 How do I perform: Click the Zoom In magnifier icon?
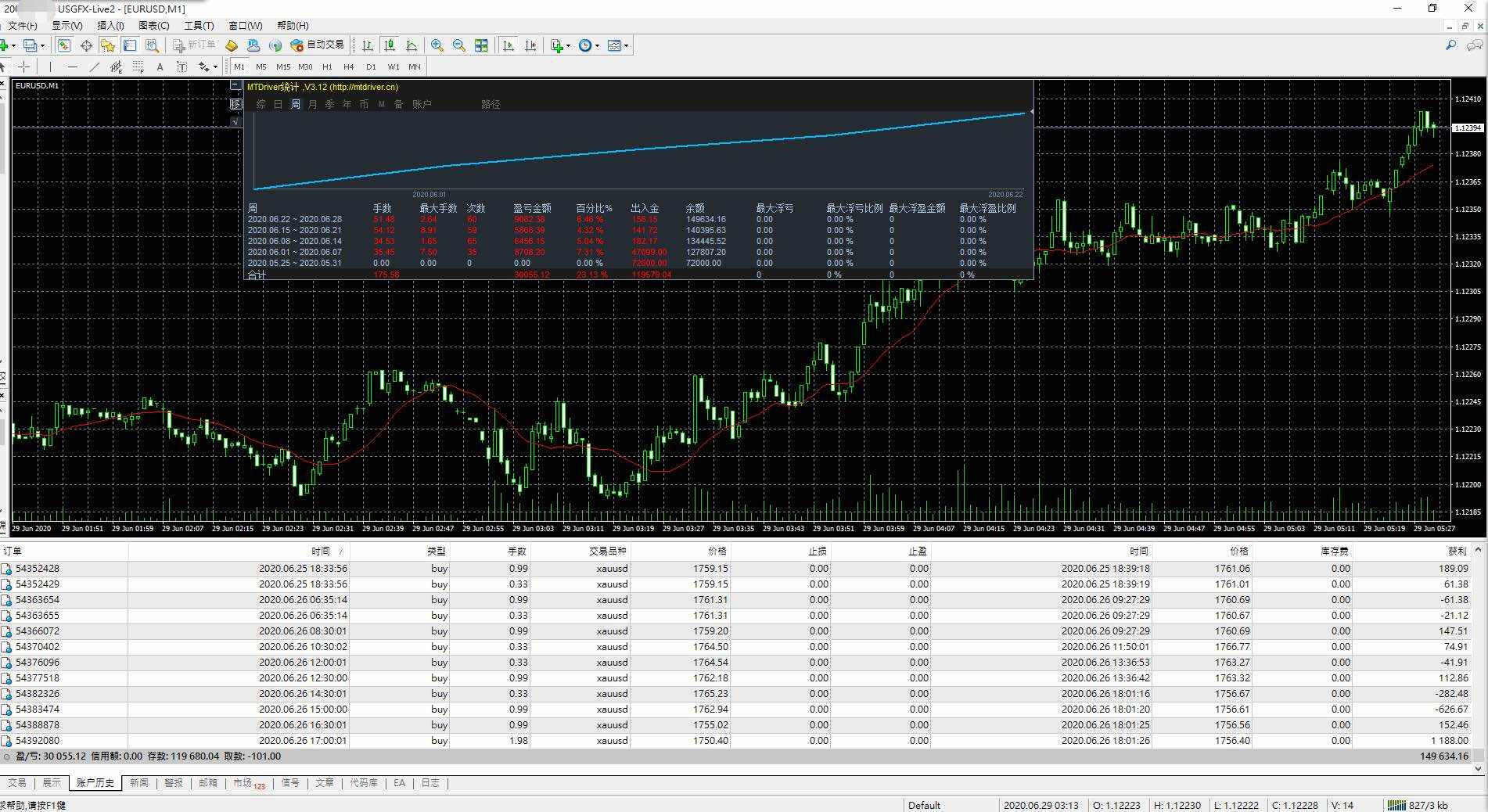point(437,45)
